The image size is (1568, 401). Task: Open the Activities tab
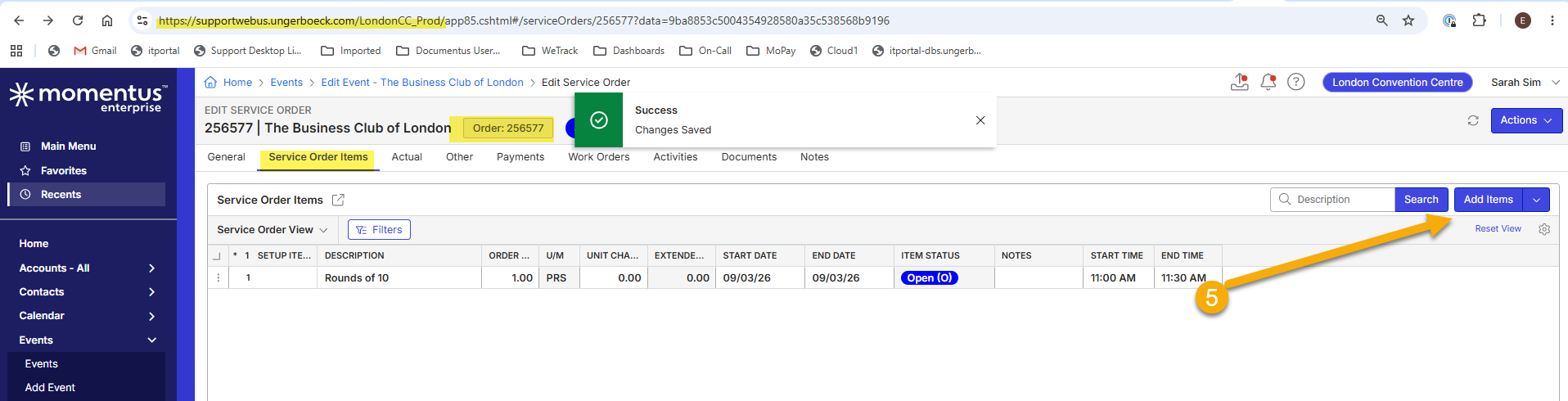click(x=675, y=157)
